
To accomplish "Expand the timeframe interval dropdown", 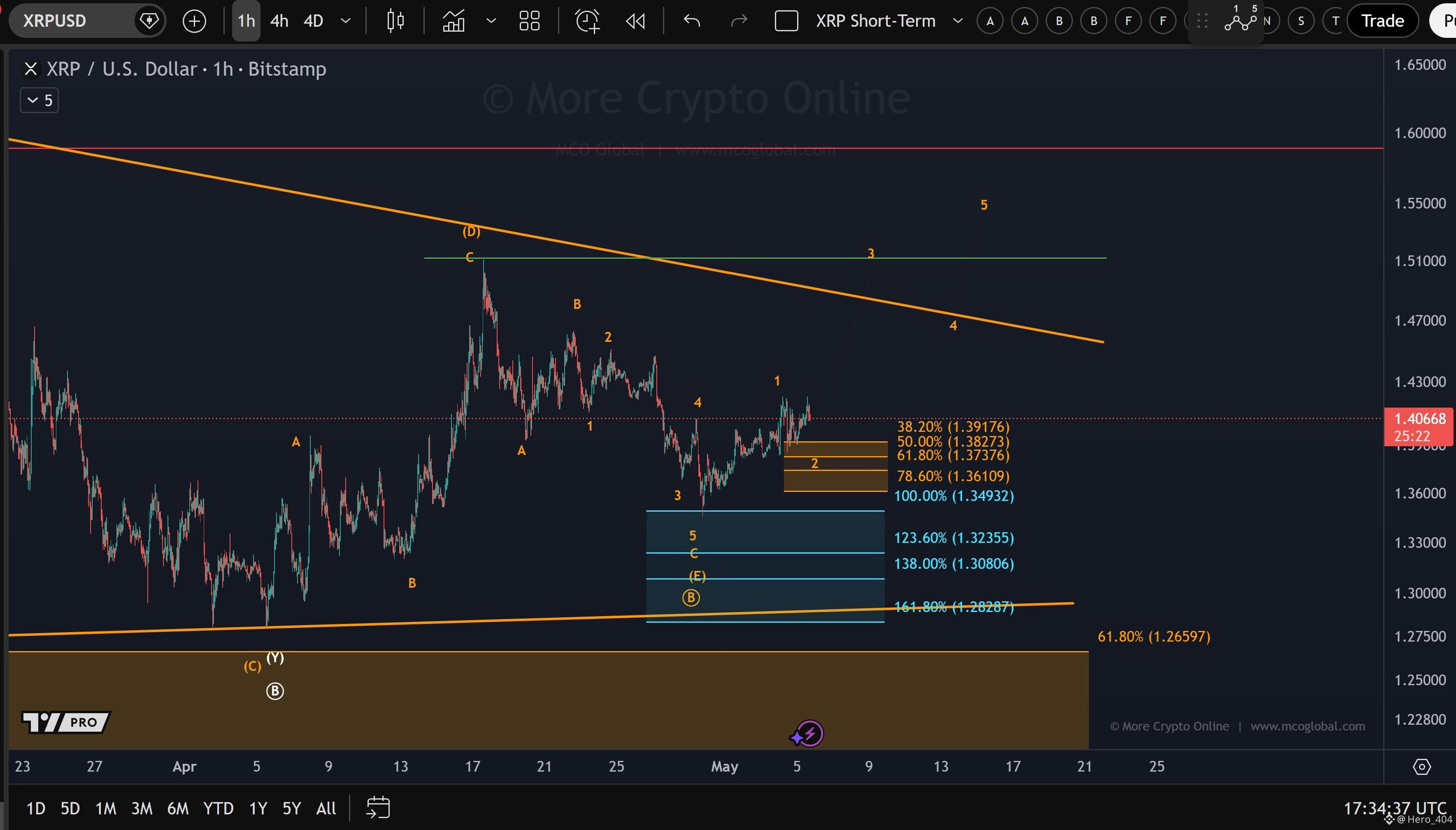I will coord(345,21).
